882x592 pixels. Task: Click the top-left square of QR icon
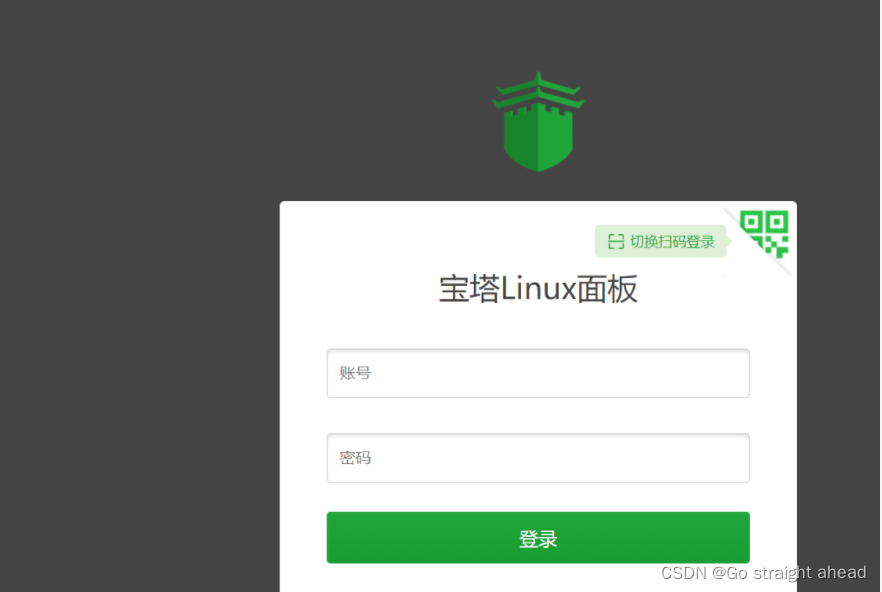click(751, 221)
